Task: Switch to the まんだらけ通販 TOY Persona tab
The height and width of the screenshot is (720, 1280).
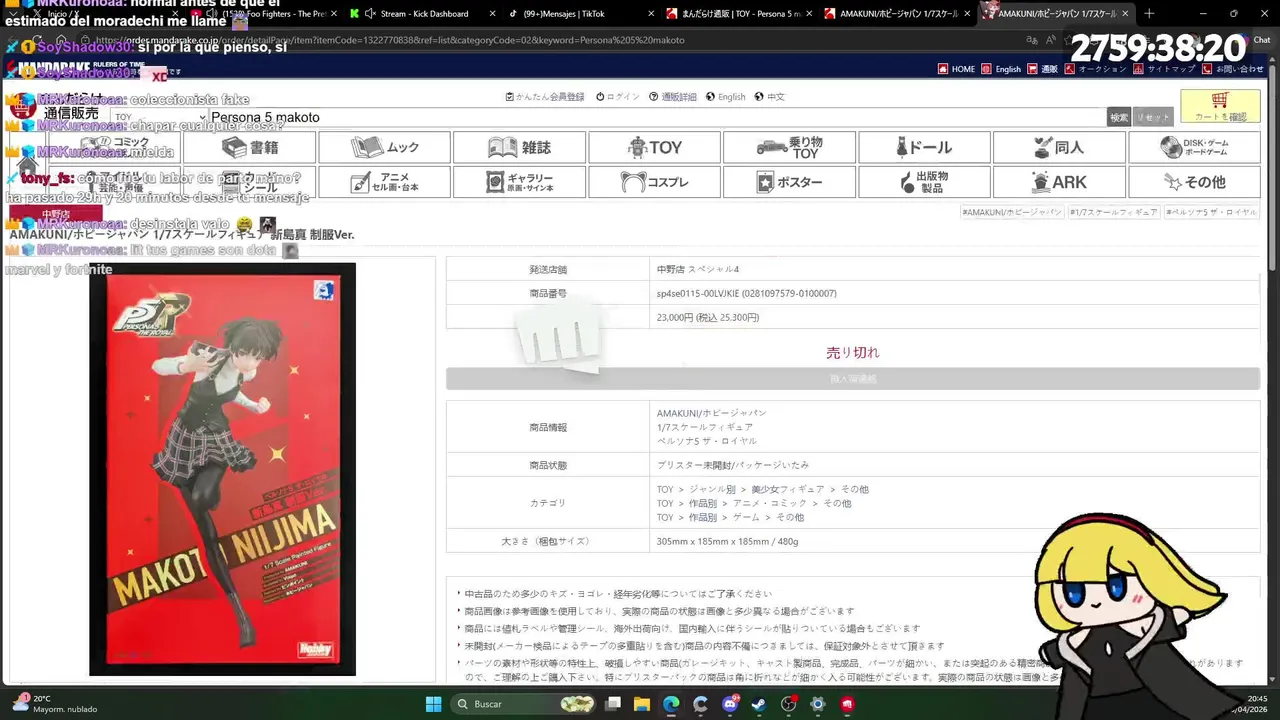Action: (740, 13)
